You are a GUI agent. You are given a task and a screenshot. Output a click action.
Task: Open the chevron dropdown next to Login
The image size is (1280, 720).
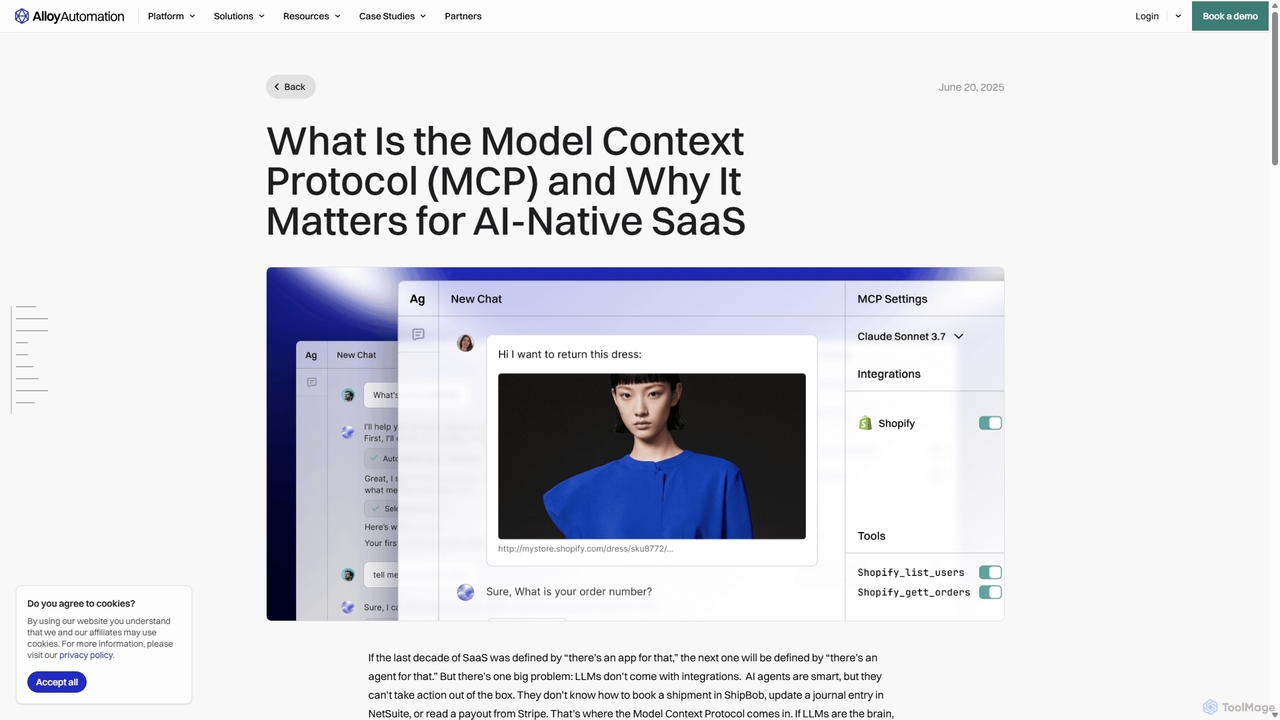point(1178,16)
